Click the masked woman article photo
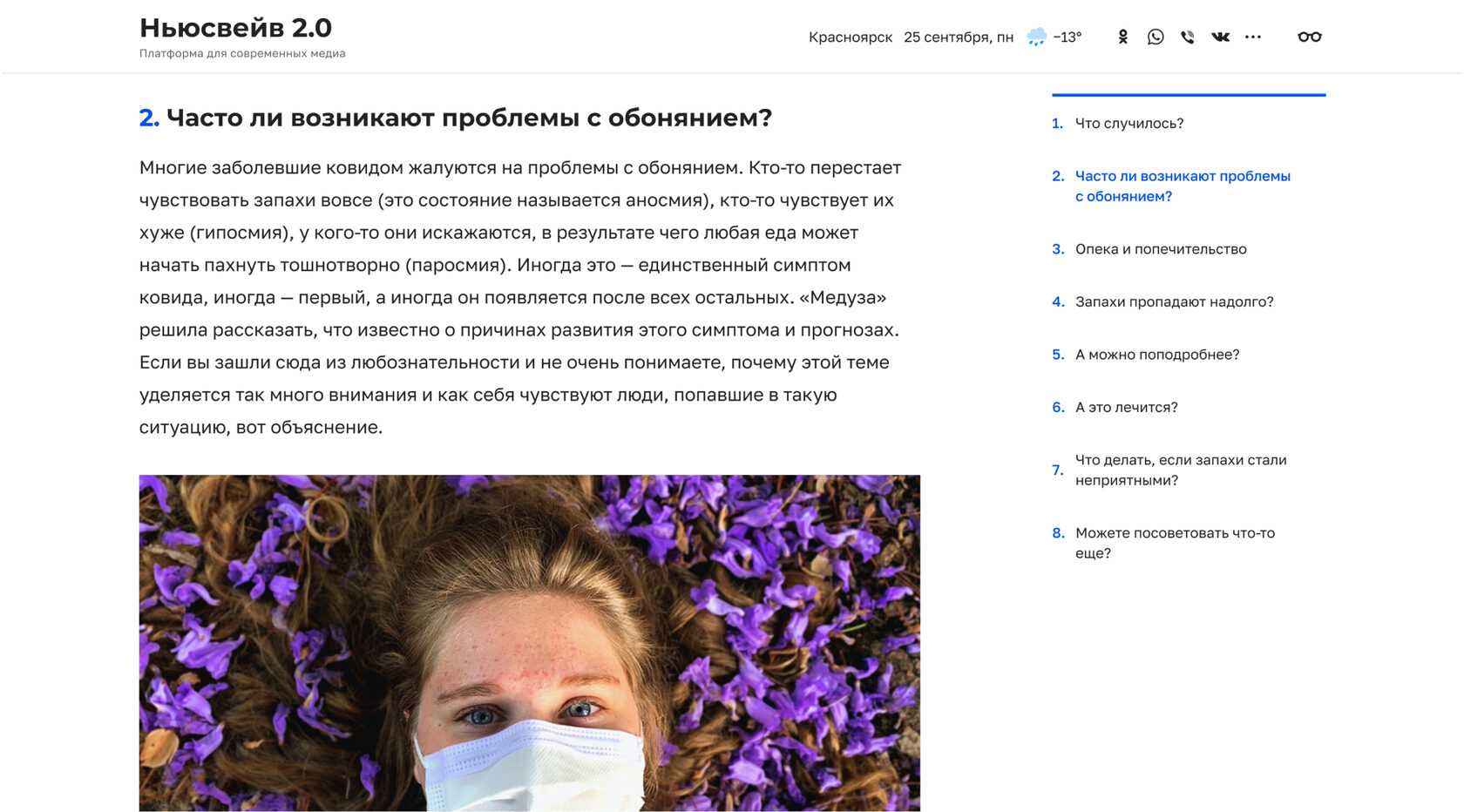Image resolution: width=1464 pixels, height=812 pixels. [x=530, y=643]
